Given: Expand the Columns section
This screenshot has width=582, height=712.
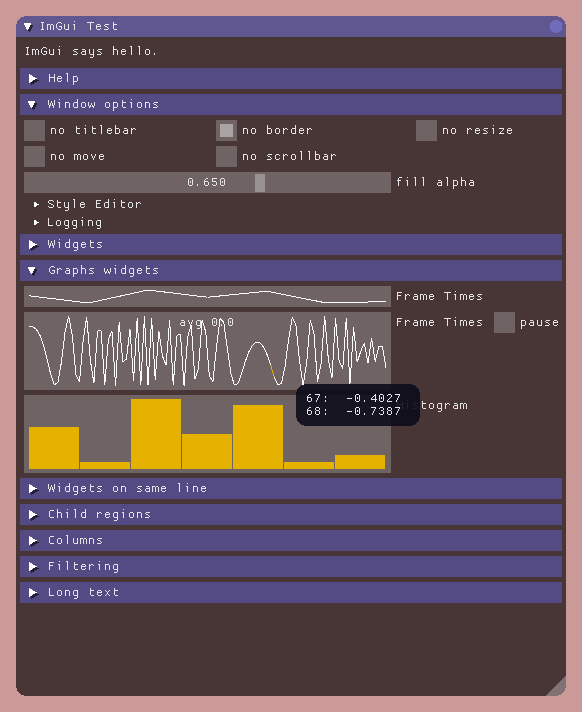Looking at the screenshot, I should tap(291, 540).
